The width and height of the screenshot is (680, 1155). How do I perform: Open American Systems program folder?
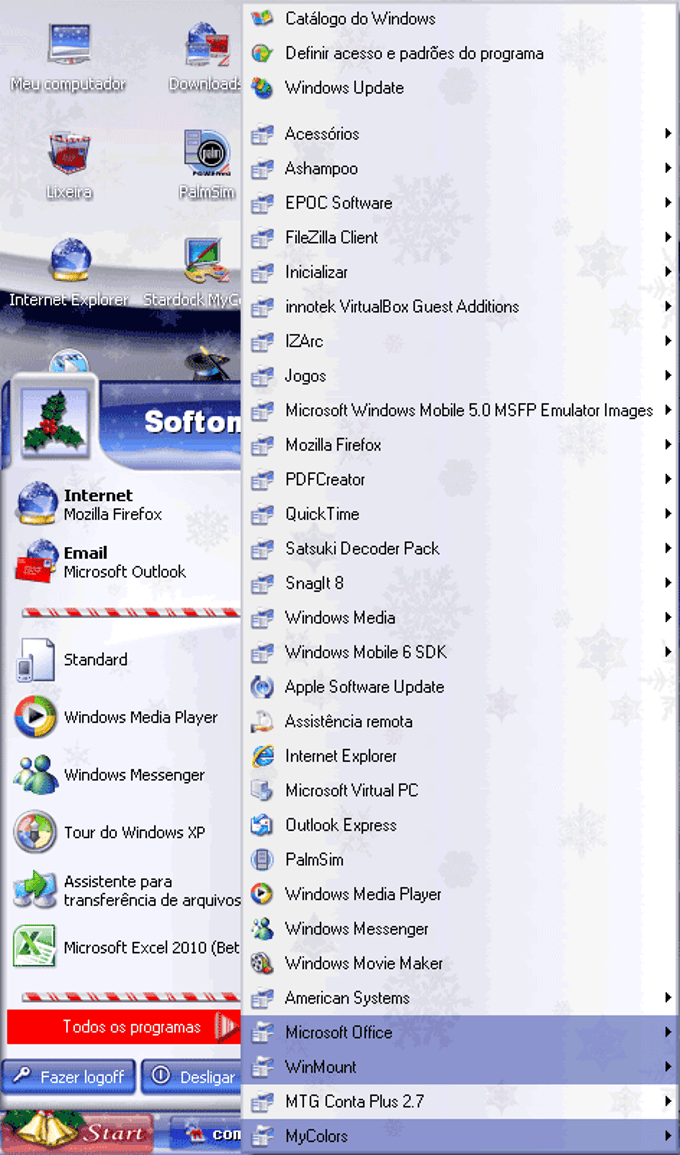point(460,997)
